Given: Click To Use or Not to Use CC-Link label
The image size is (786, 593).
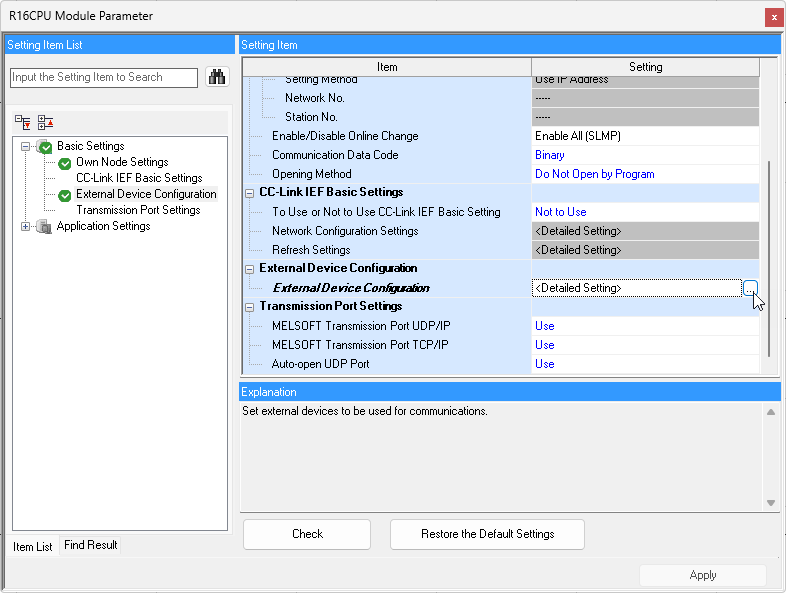Looking at the screenshot, I should (x=386, y=212).
